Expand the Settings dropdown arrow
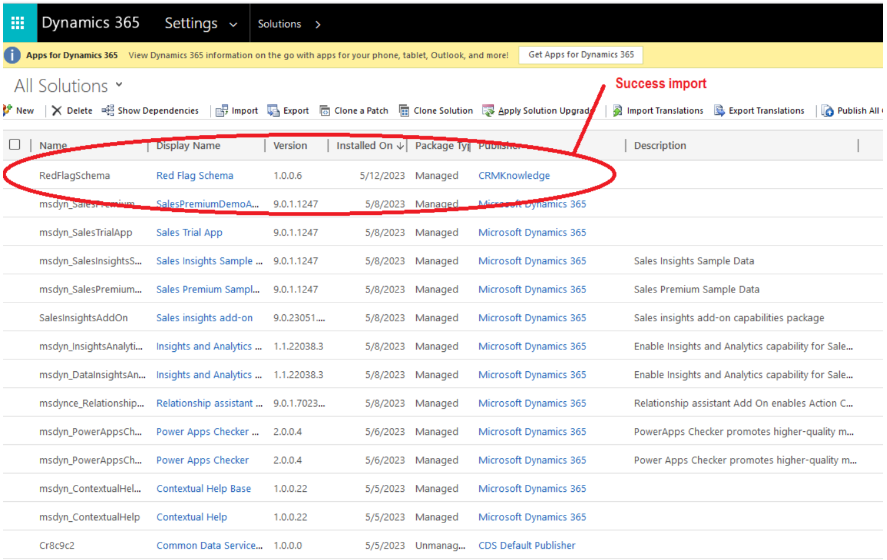Viewport: 887px width, 560px height. (233, 24)
